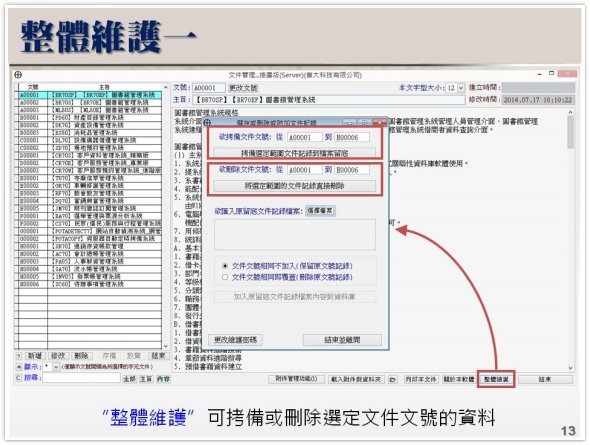Image resolution: width=590 pixels, height=445 pixels.
Task: Click the 主旨 column header in list
Action: [x=105, y=87]
